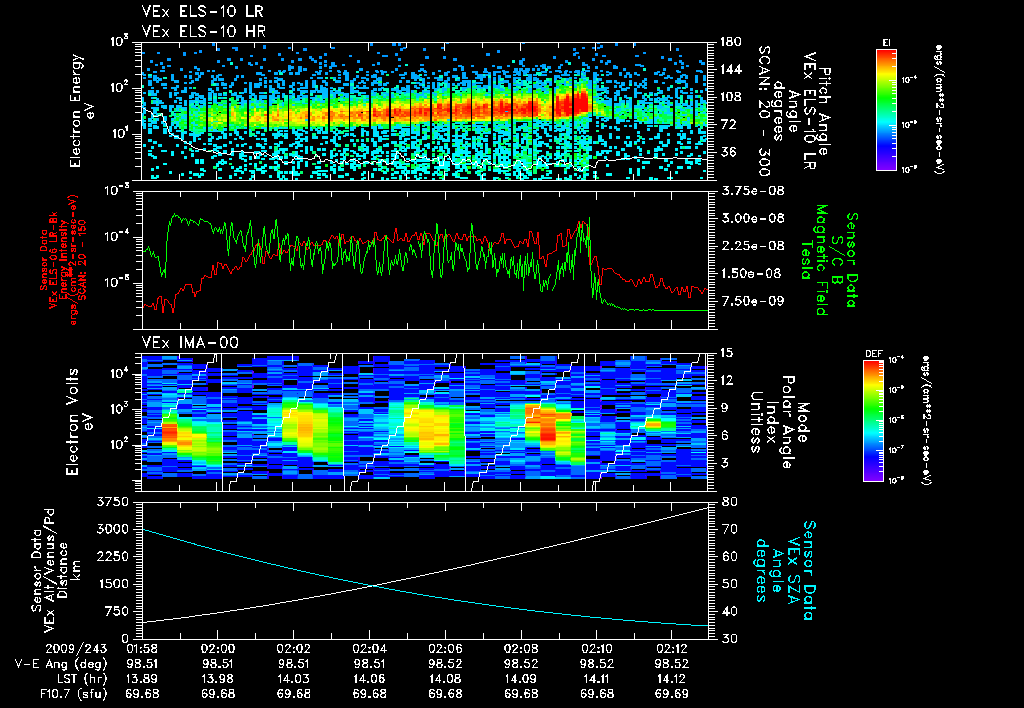The width and height of the screenshot is (1024, 708).
Task: Select the EI color scale bar
Action: (886, 109)
